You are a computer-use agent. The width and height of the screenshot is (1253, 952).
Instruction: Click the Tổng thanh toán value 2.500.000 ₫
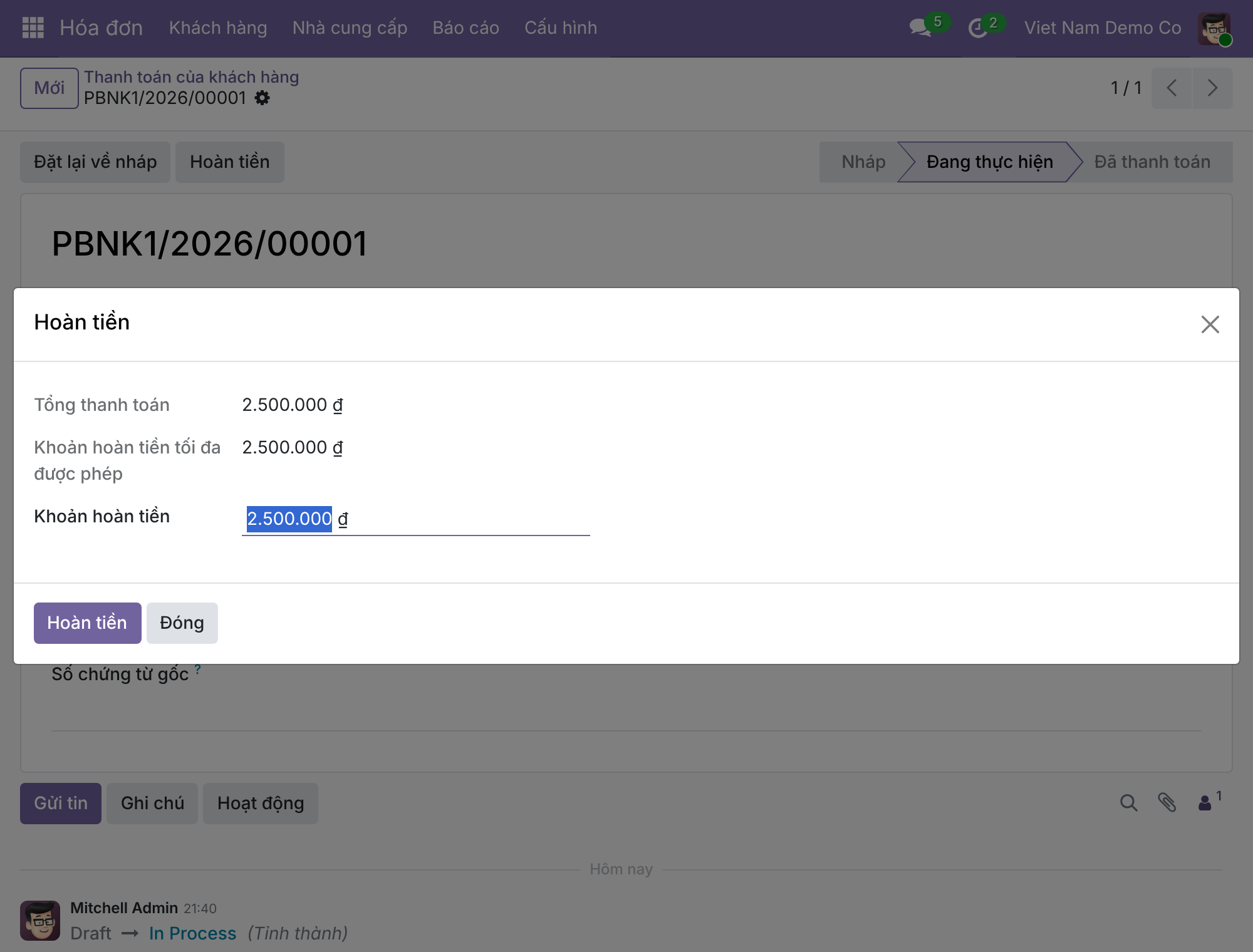(x=293, y=405)
